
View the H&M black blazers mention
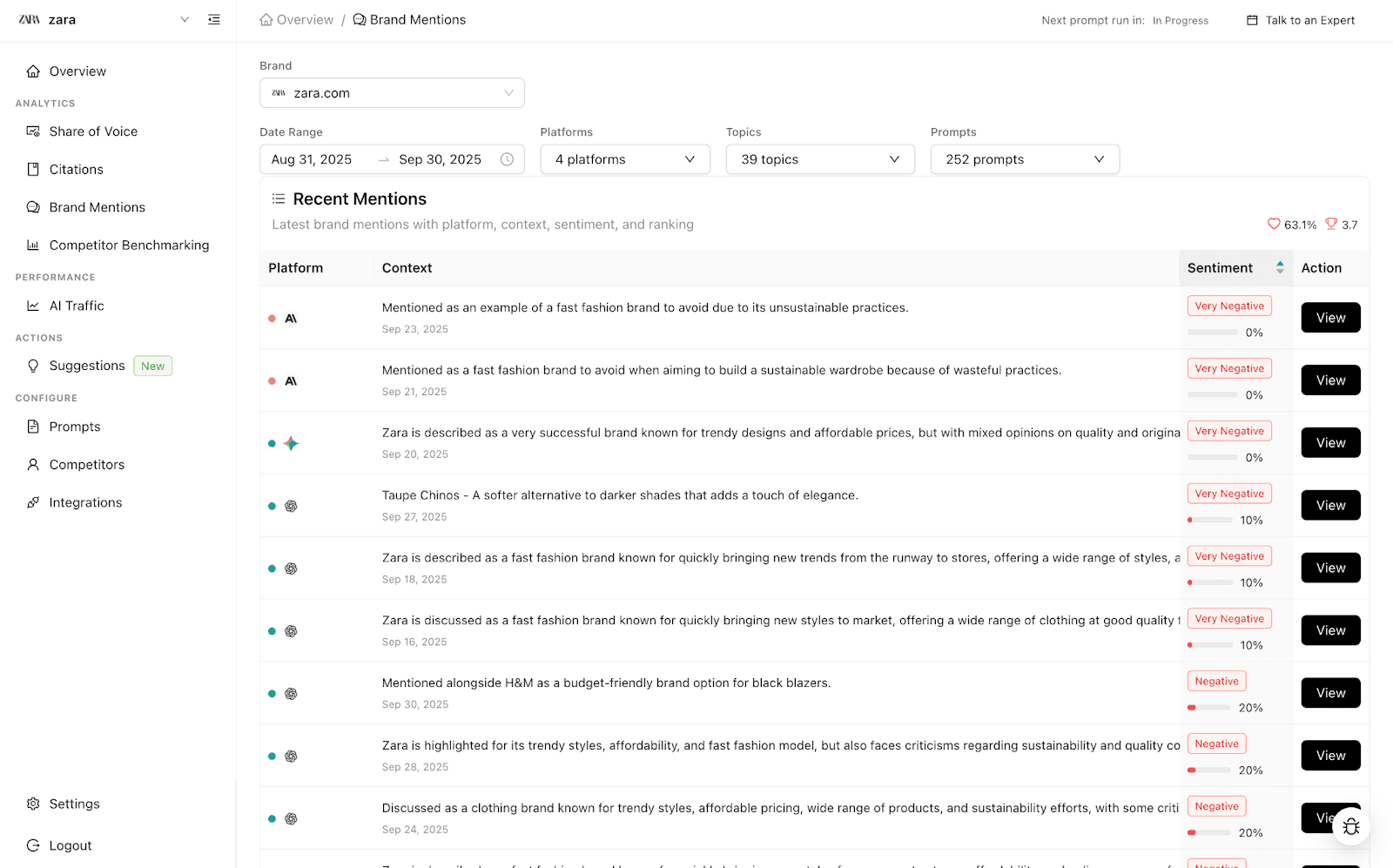[x=1330, y=693]
